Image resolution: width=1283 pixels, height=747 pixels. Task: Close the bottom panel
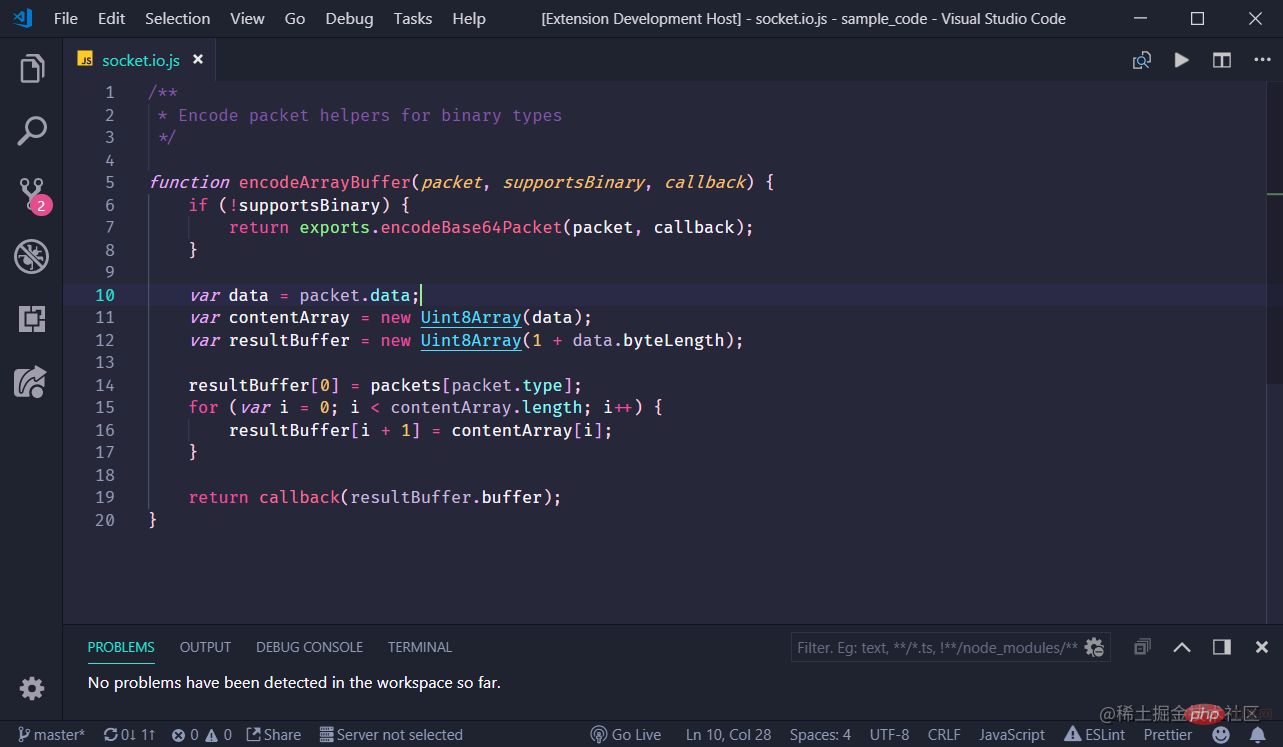(x=1262, y=647)
